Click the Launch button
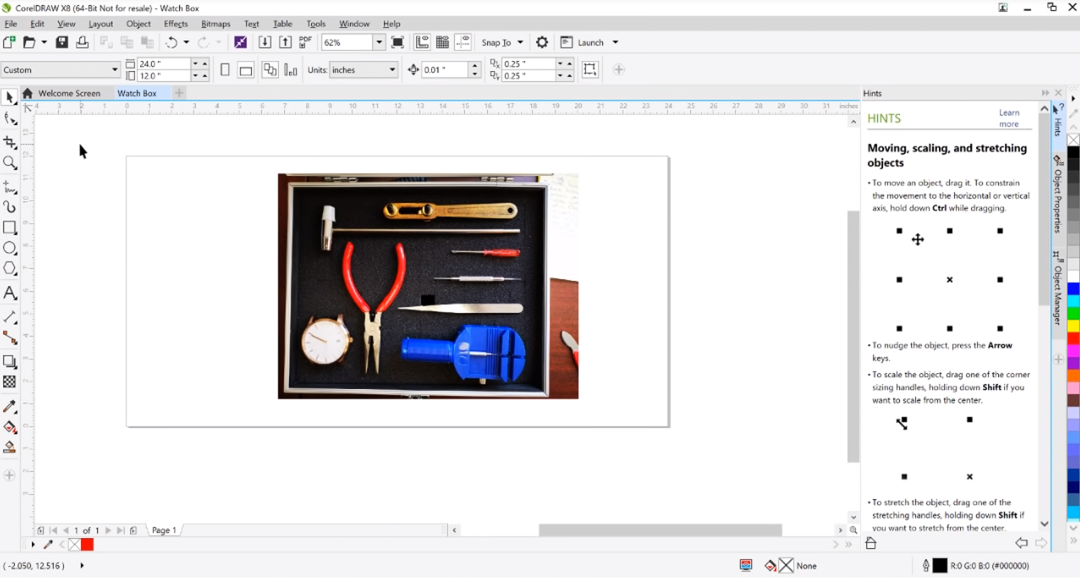The width and height of the screenshot is (1080, 578). click(x=589, y=42)
